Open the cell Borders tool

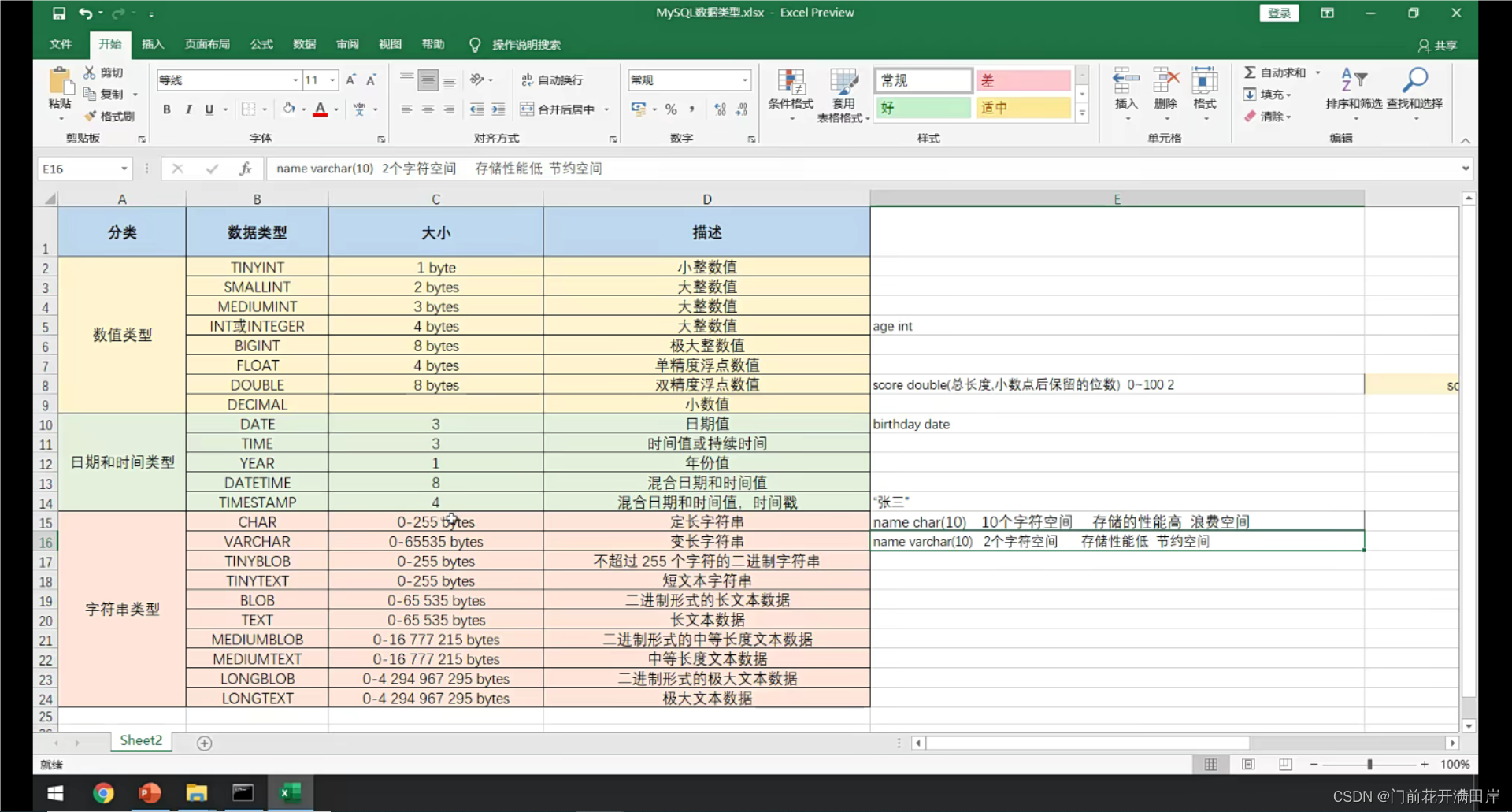pos(249,109)
